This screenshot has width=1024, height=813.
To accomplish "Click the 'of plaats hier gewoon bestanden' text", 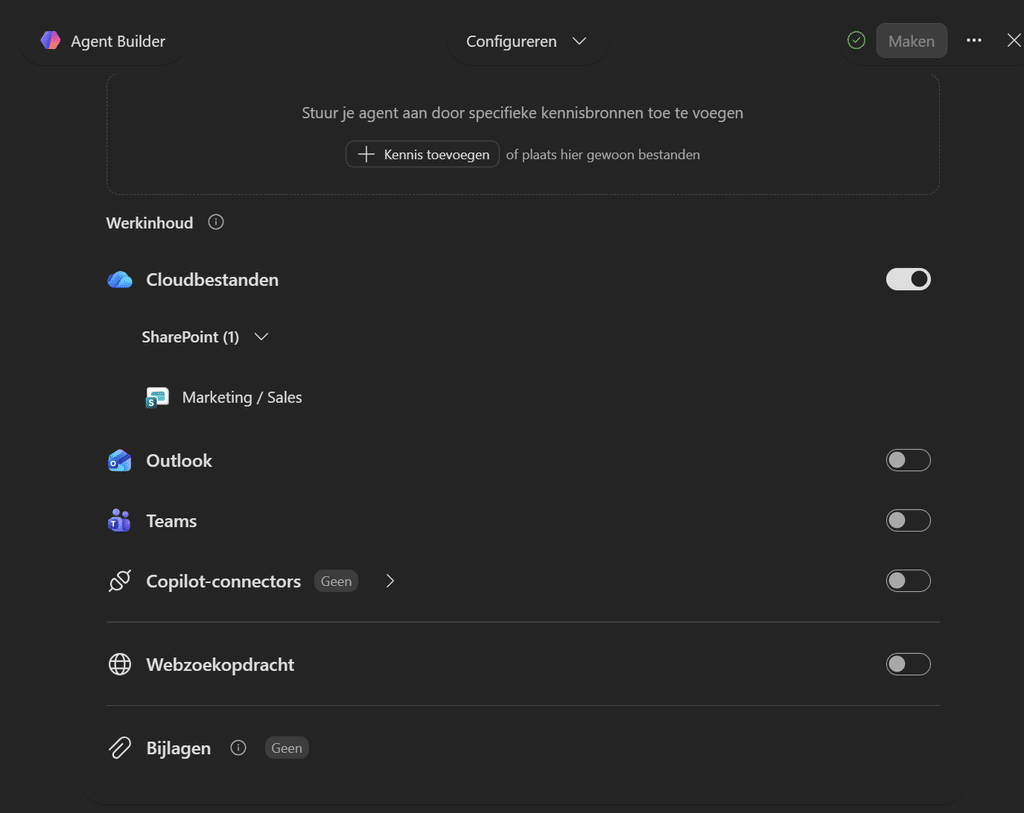I will pyautogui.click(x=603, y=155).
